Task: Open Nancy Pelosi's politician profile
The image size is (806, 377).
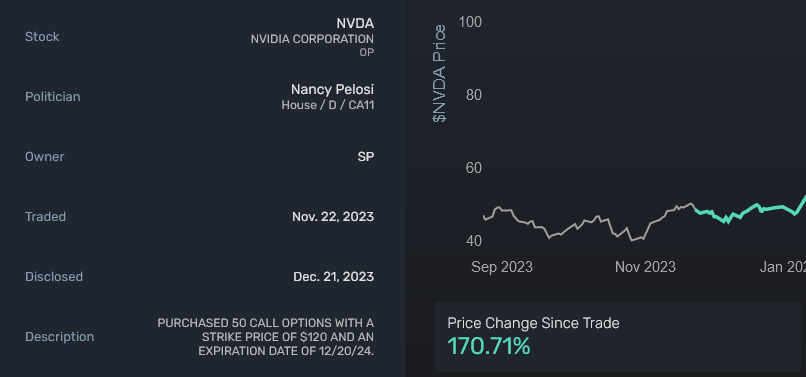Action: [332, 89]
